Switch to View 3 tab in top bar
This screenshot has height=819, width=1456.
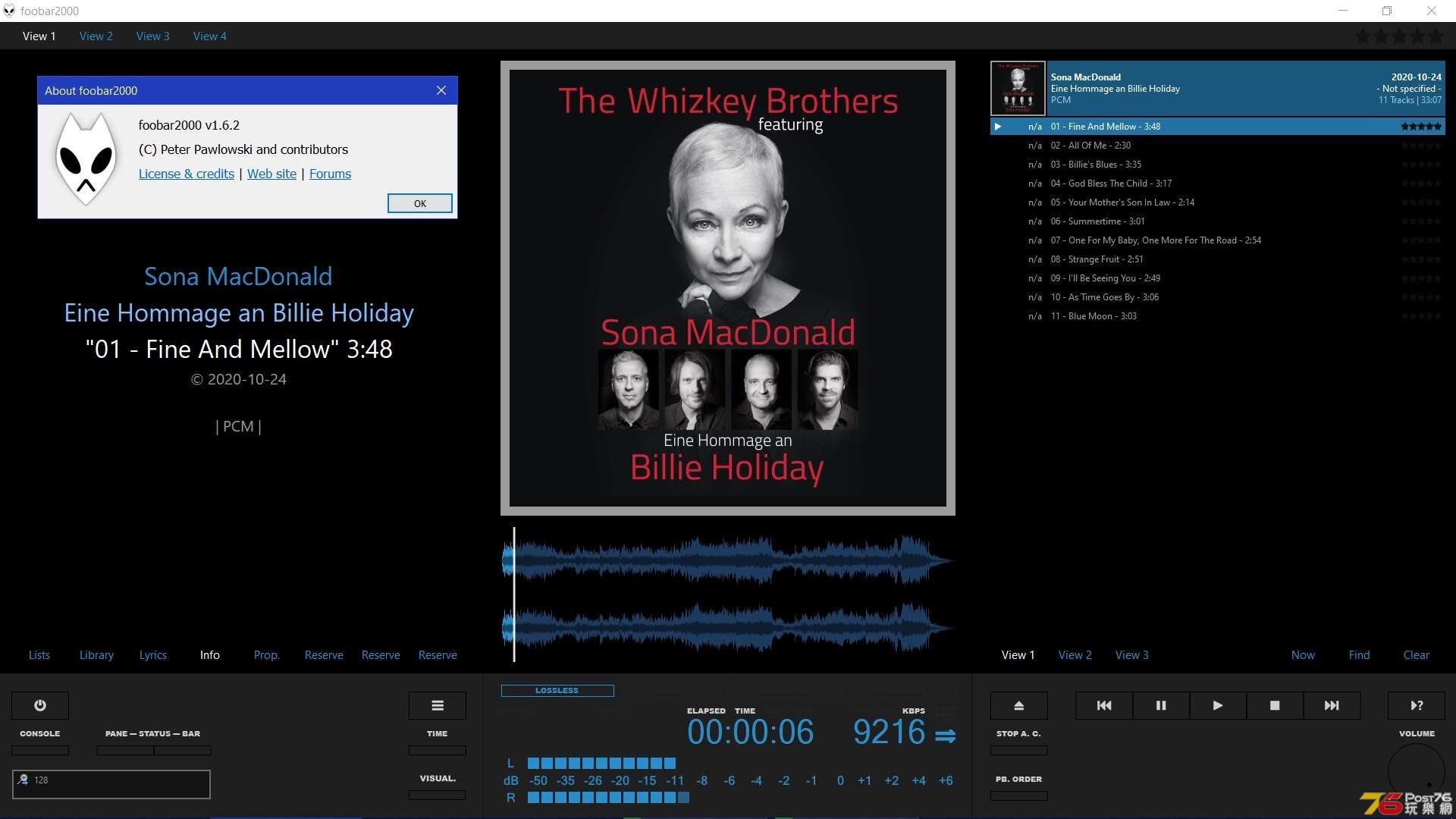[x=153, y=36]
